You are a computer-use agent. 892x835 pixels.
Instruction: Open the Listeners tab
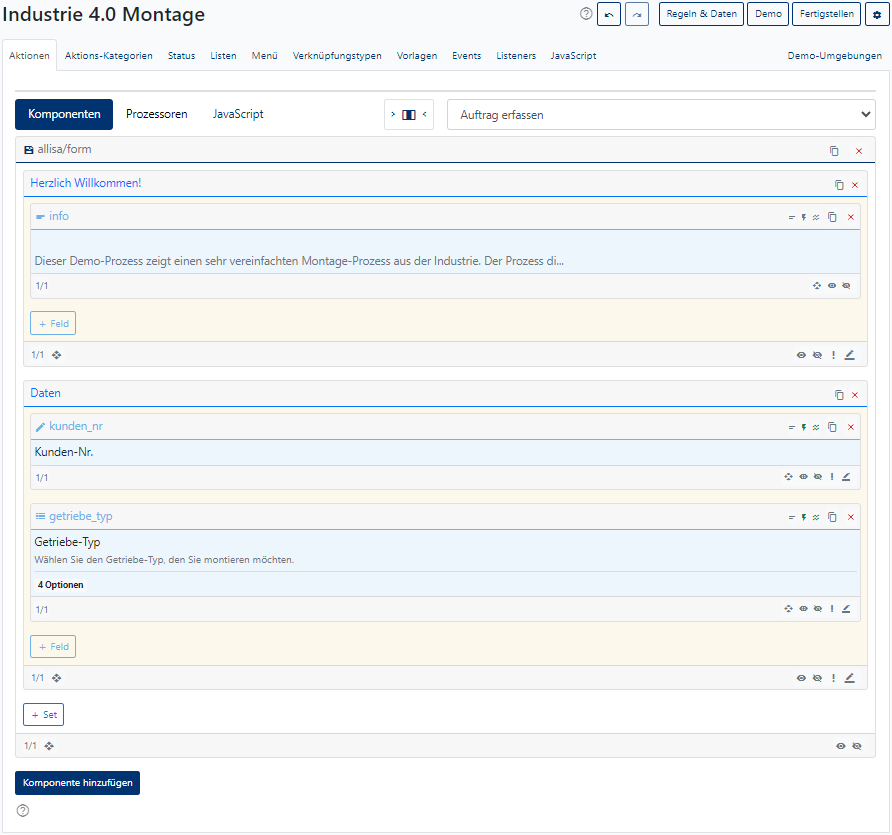pos(516,56)
